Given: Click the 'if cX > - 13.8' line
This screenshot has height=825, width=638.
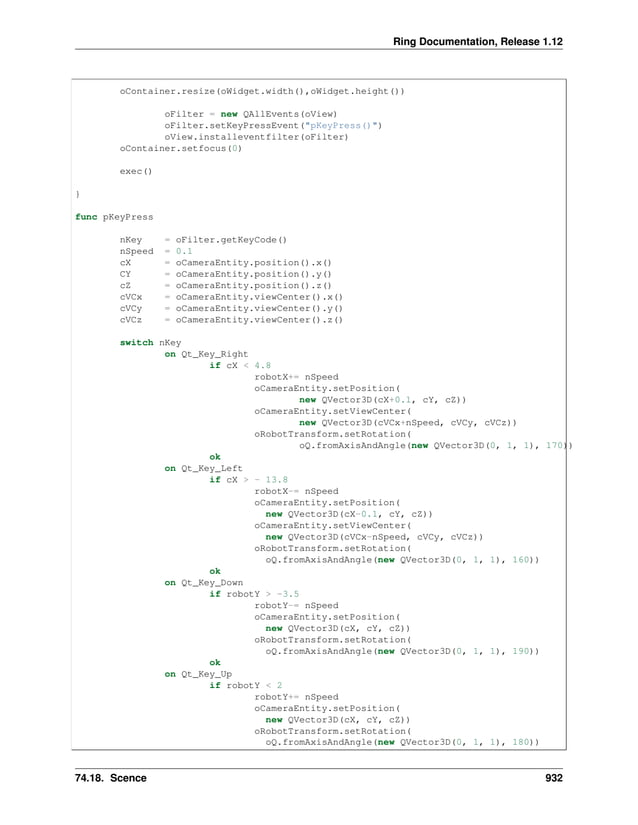Looking at the screenshot, I should tap(248, 480).
